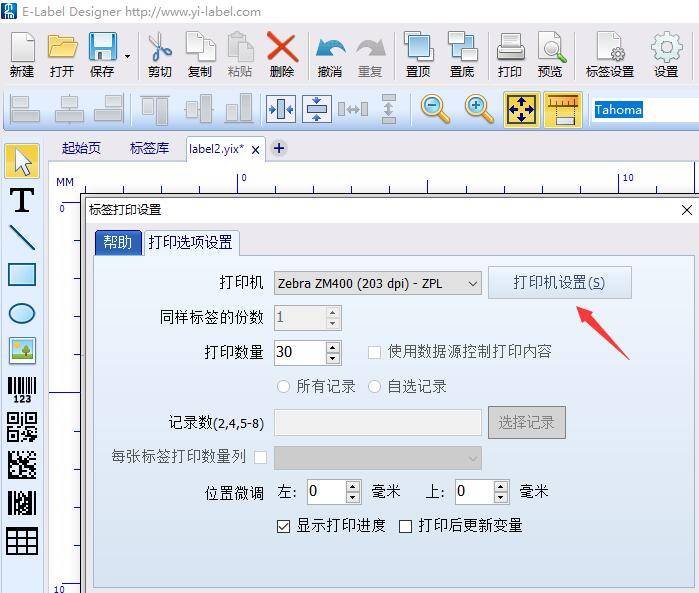Select the Ellipse tool
The width and height of the screenshot is (699, 593).
(22, 313)
